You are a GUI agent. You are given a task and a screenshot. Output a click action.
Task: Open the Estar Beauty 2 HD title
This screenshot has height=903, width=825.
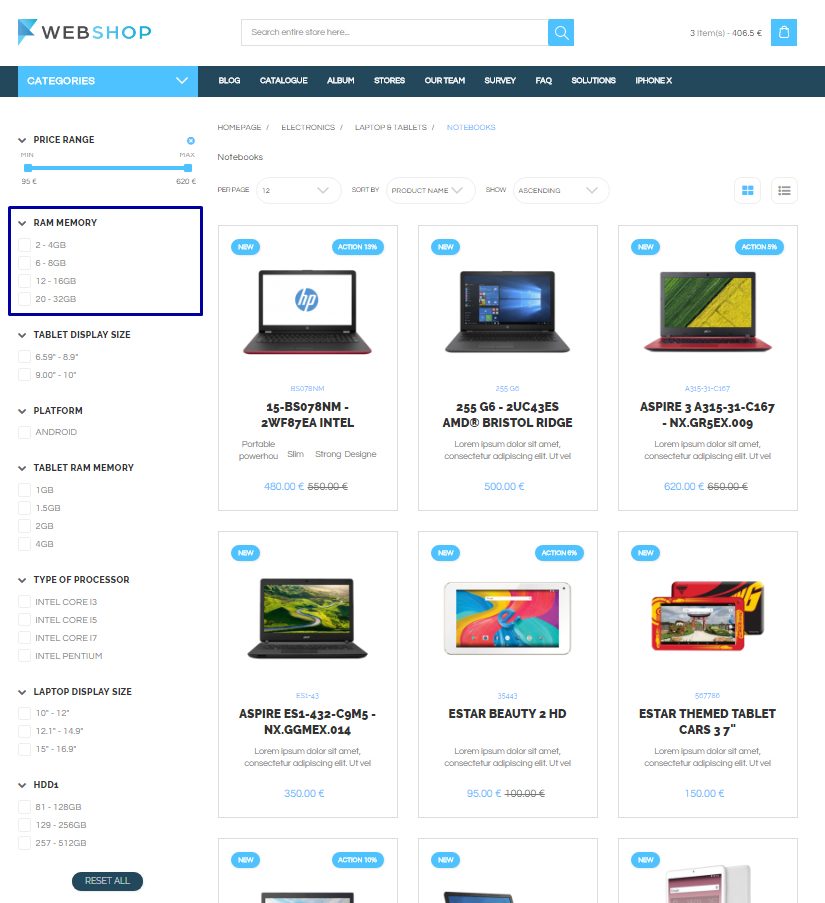click(x=507, y=714)
